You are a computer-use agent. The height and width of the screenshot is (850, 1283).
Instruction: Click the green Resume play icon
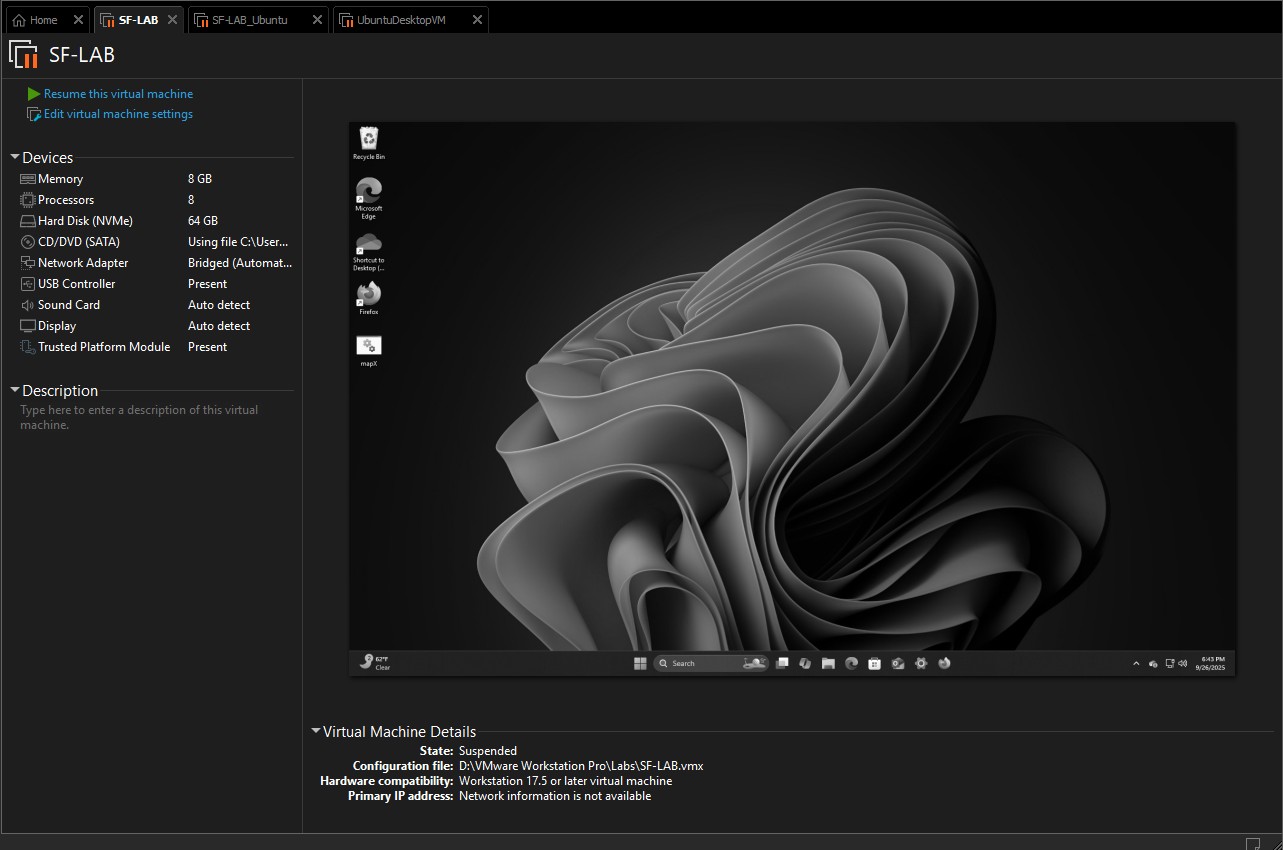34,94
